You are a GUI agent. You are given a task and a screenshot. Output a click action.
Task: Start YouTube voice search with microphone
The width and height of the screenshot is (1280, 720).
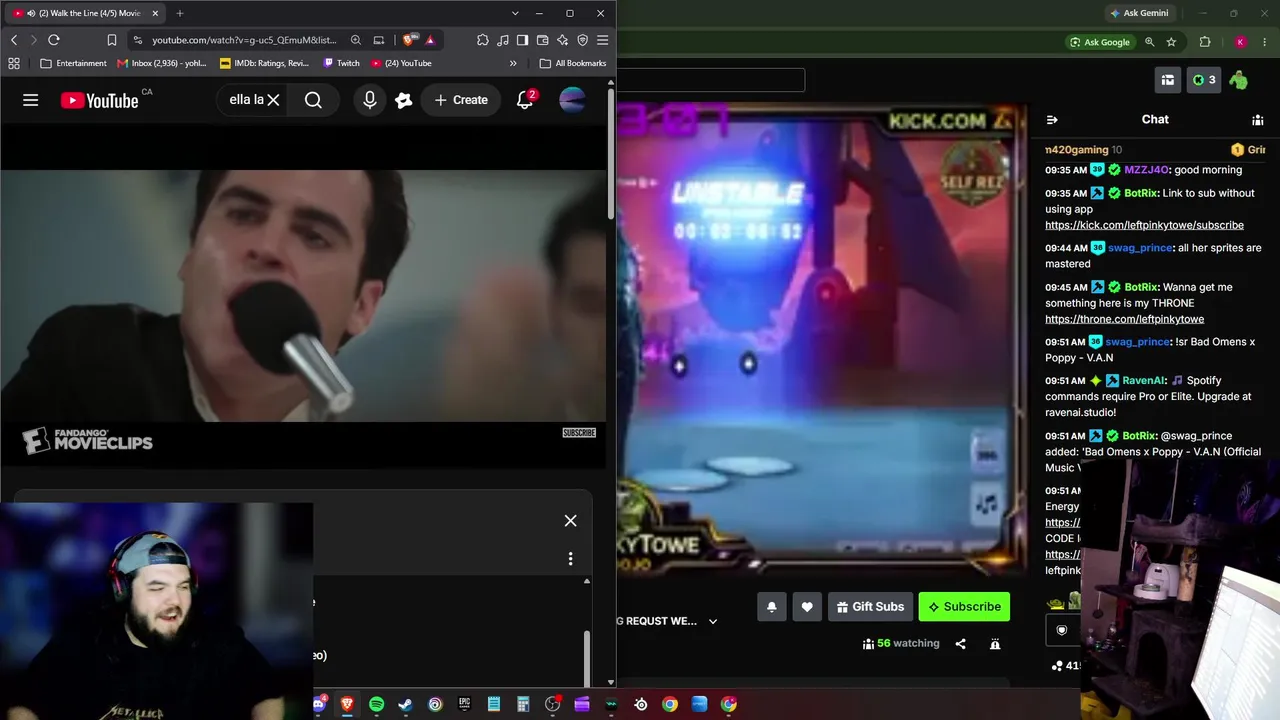pyautogui.click(x=370, y=100)
